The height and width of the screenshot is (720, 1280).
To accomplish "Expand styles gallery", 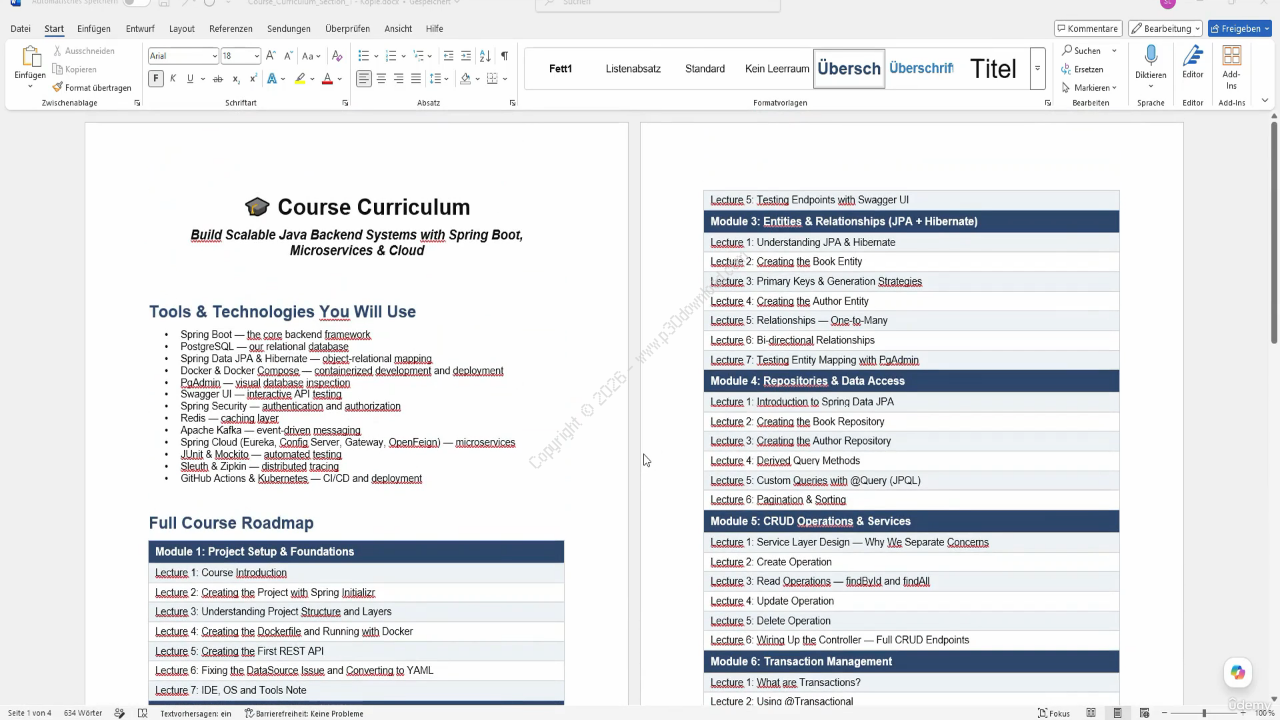I will click(x=1037, y=69).
